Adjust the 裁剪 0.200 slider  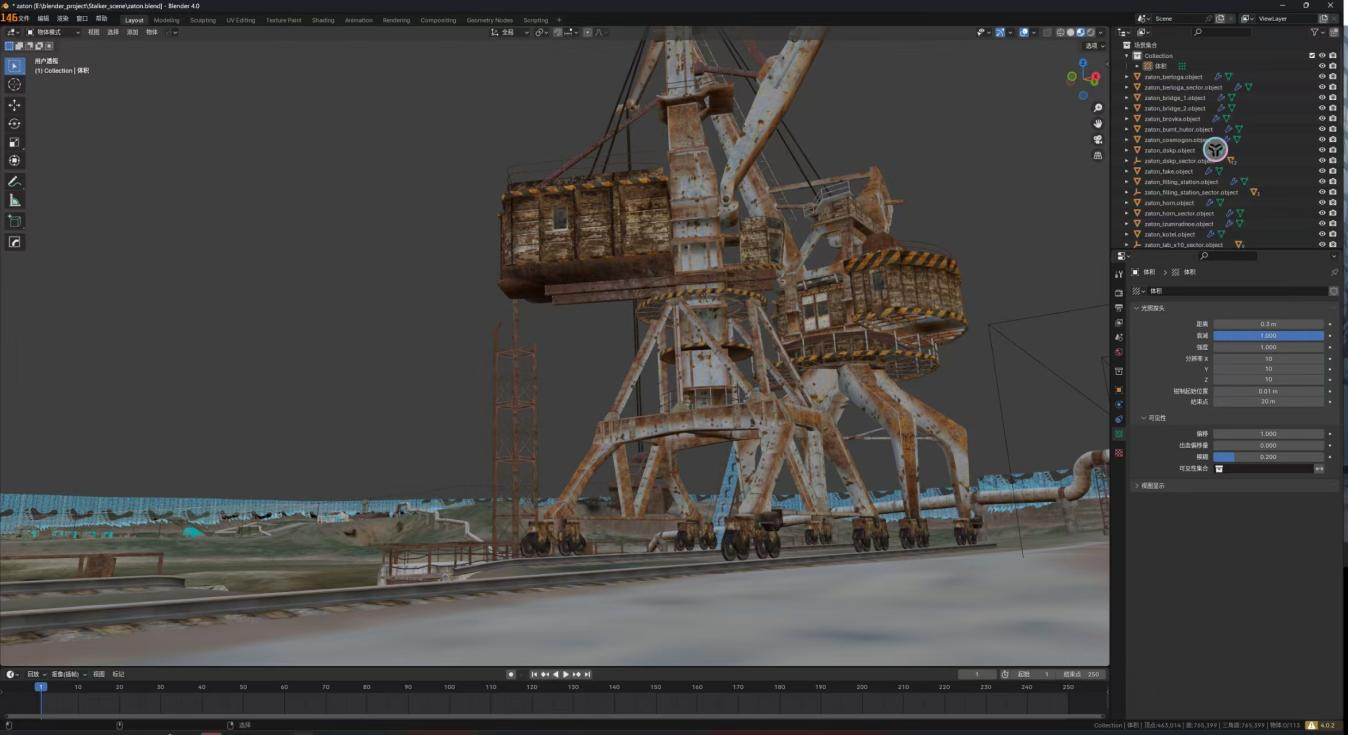point(1268,457)
